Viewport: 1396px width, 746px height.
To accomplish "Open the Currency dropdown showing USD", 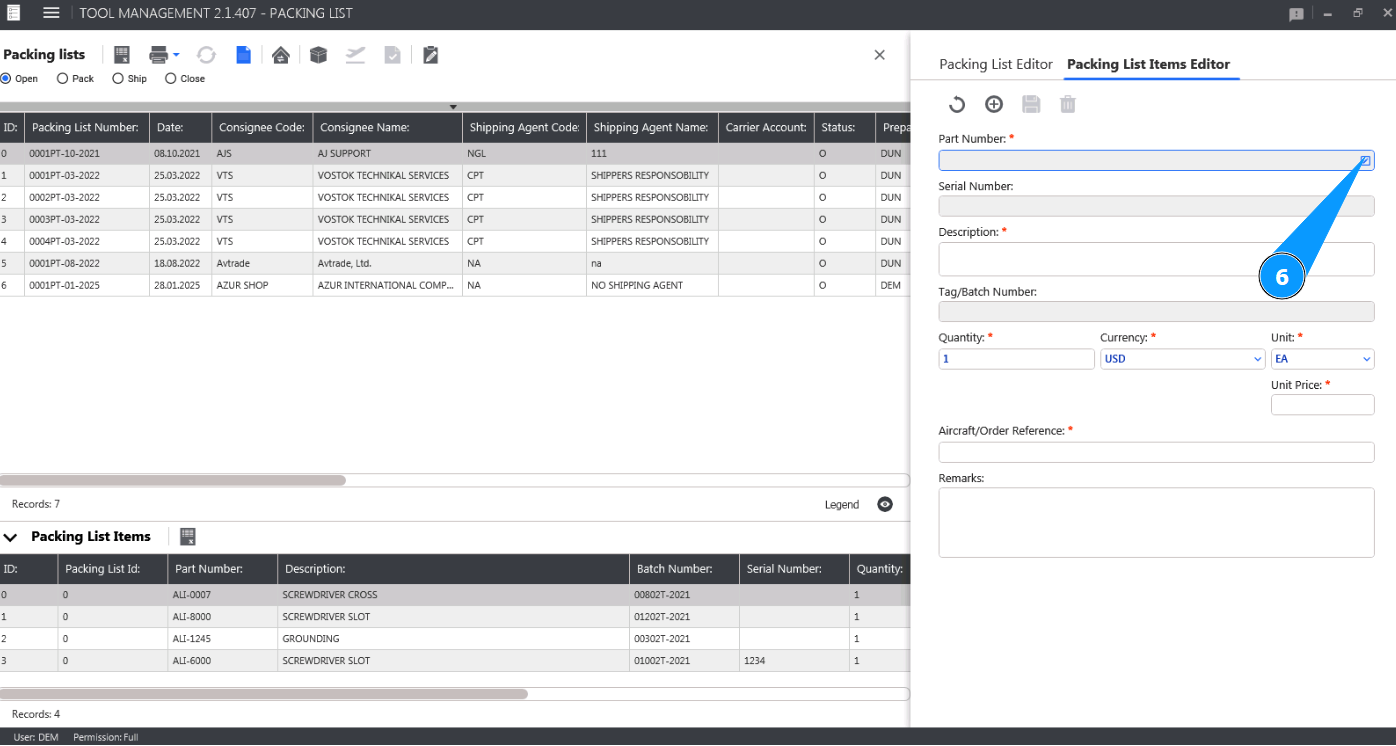I will pyautogui.click(x=1182, y=359).
